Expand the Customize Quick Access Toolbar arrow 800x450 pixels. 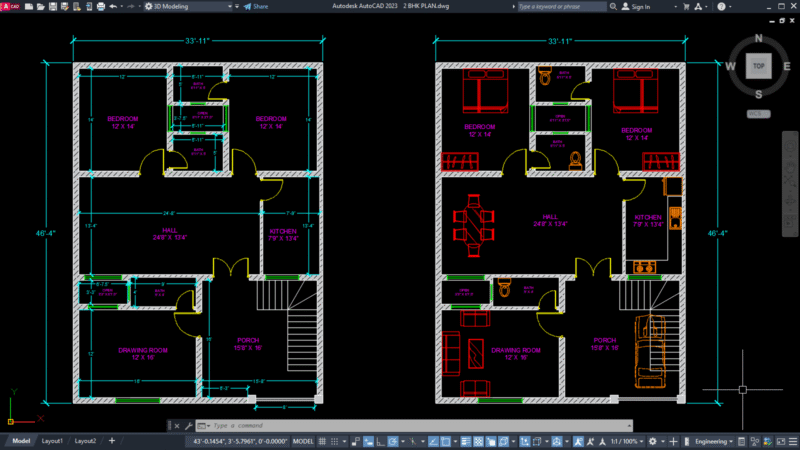click(x=237, y=6)
